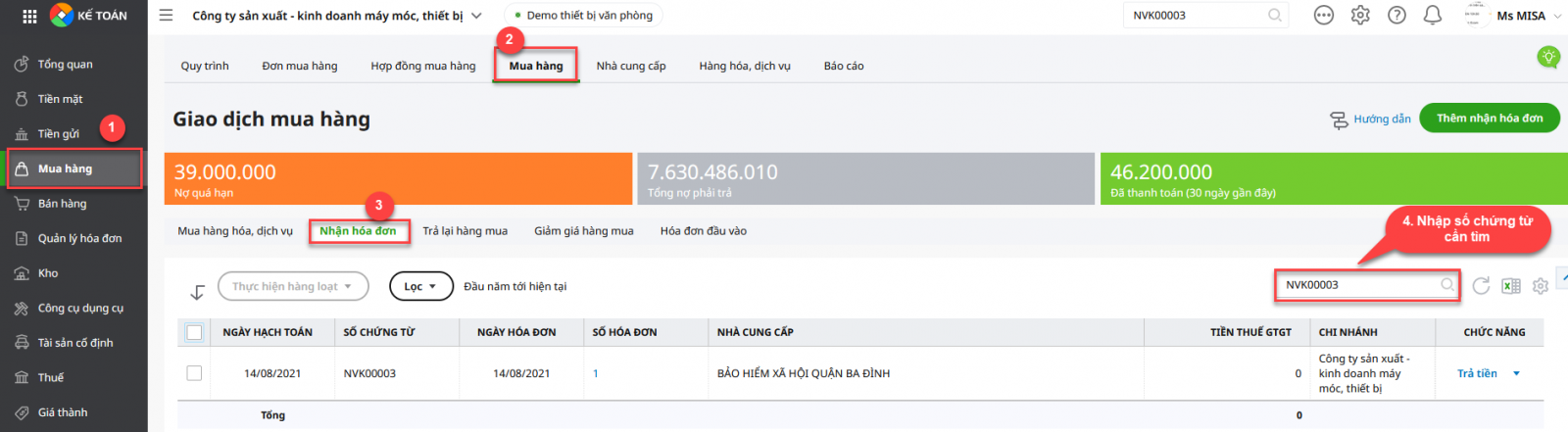
Task: Click the help question mark icon
Action: point(1396,16)
